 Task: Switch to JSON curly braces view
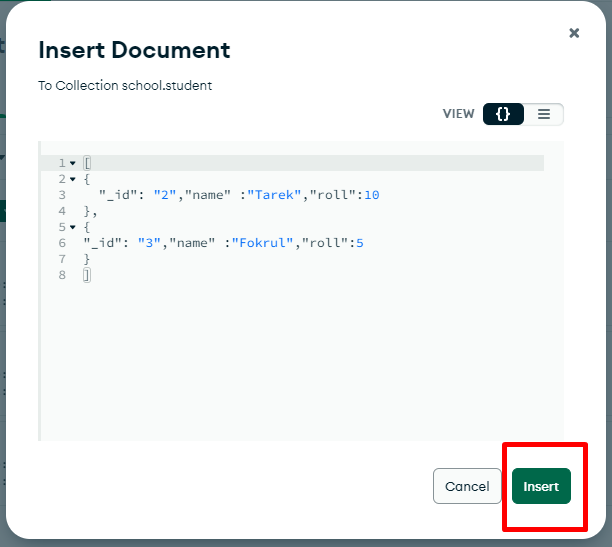(x=503, y=114)
